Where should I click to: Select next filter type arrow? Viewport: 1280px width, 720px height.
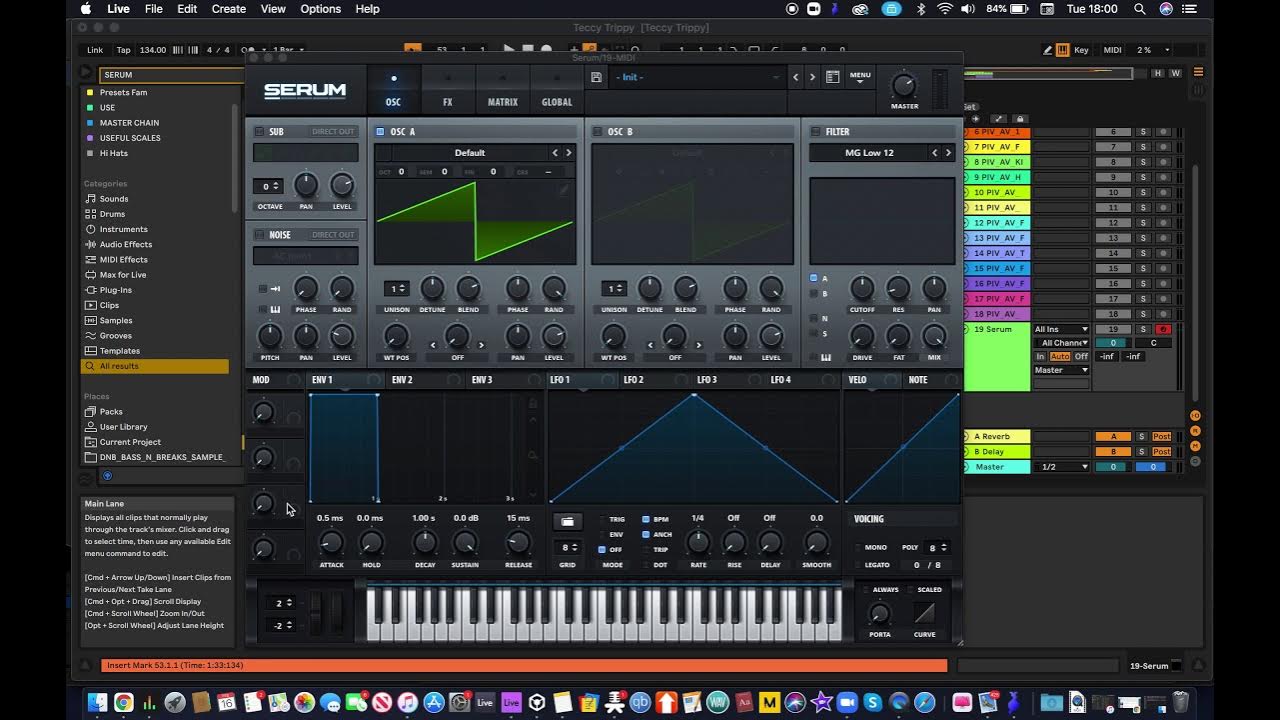(x=949, y=153)
